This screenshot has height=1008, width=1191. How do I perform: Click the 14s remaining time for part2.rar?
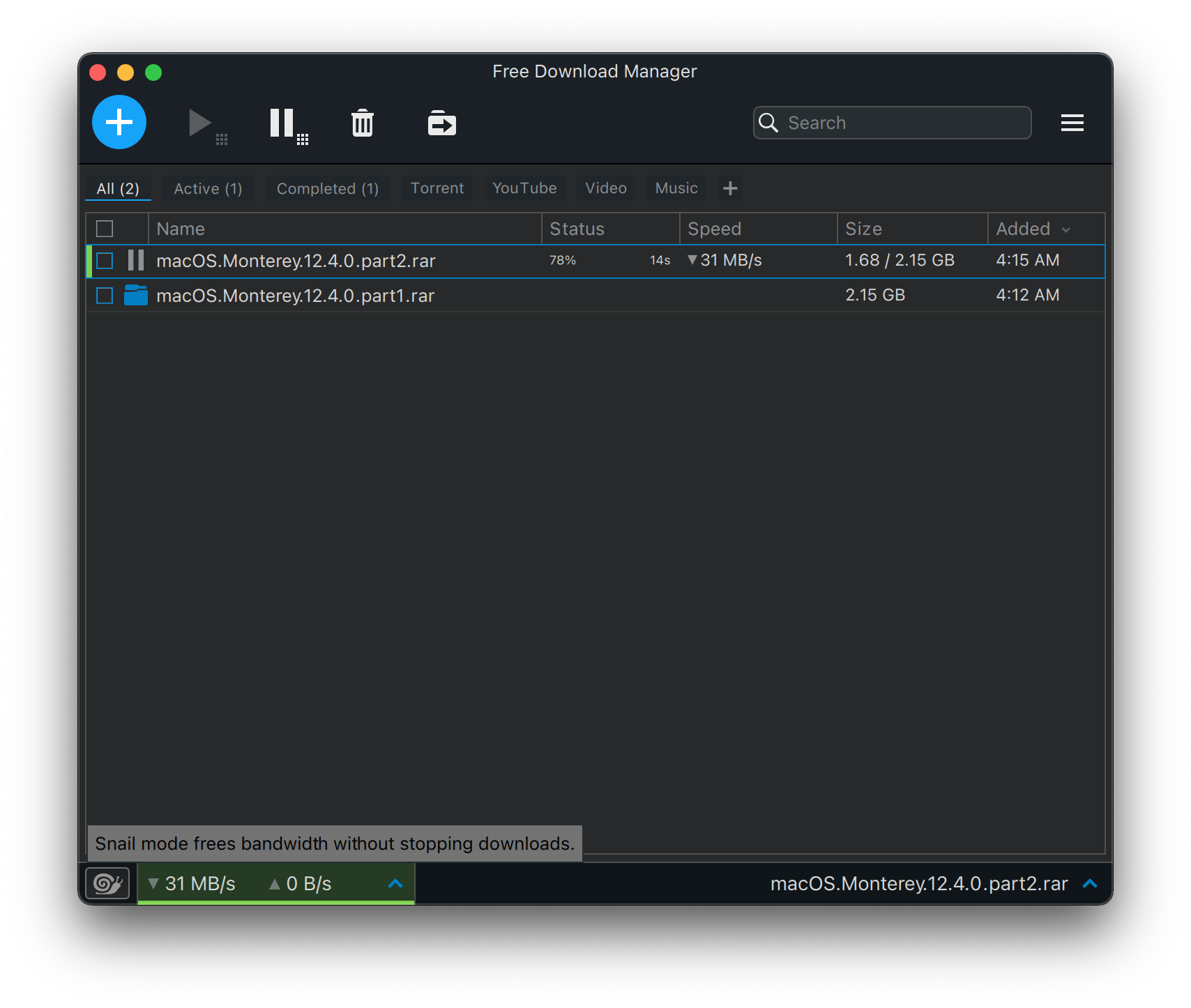pyautogui.click(x=660, y=261)
